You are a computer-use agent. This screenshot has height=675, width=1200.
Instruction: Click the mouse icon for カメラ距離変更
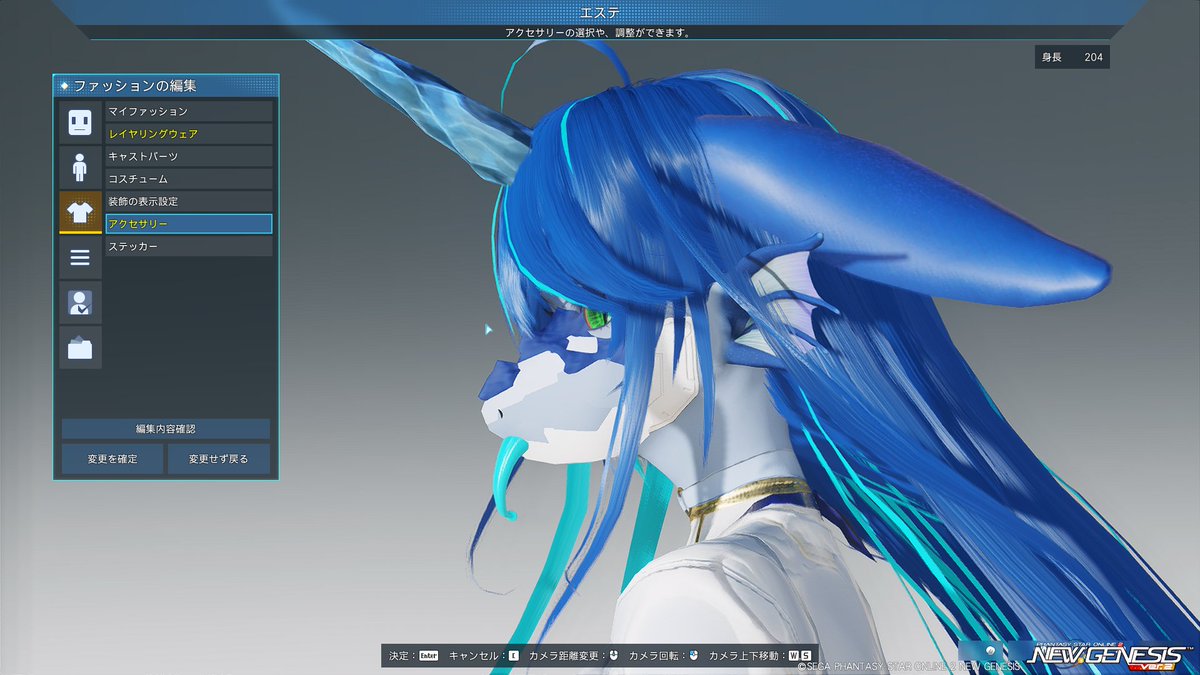click(613, 656)
